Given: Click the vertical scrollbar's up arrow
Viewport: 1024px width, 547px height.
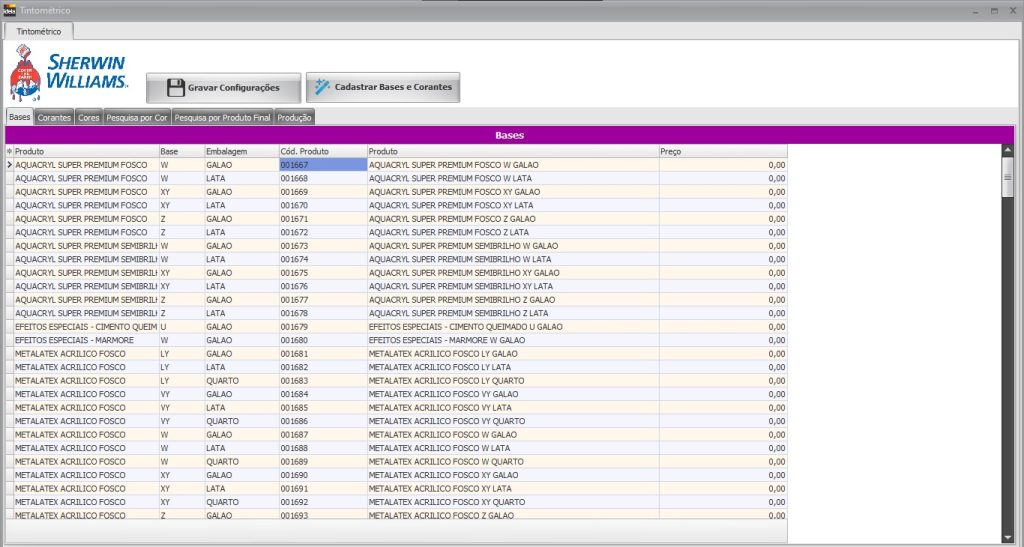Looking at the screenshot, I should click(x=1008, y=150).
